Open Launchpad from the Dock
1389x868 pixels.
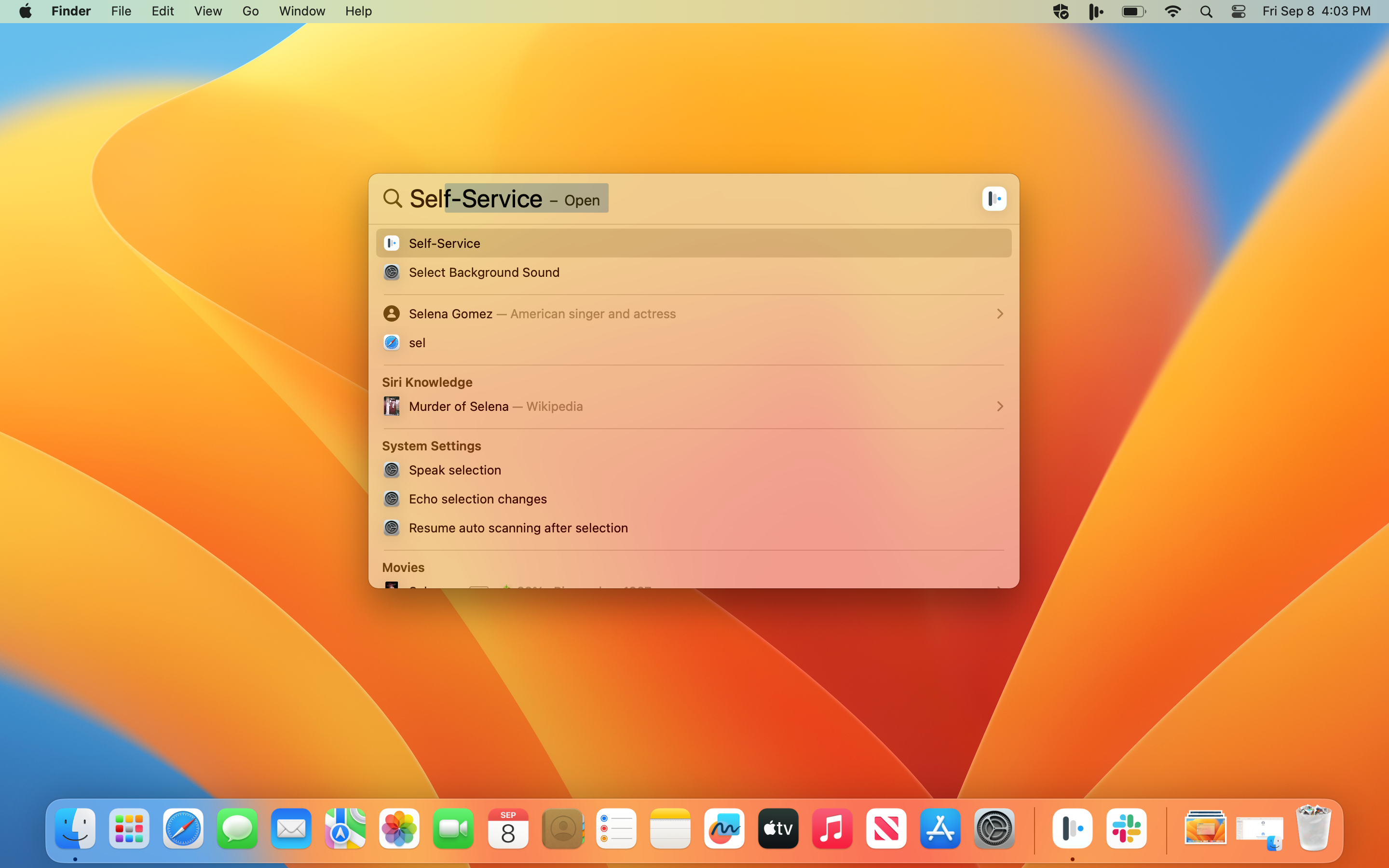[x=129, y=828]
